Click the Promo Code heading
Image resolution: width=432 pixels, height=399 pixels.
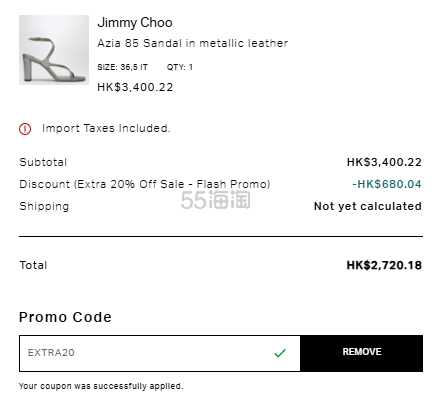(x=65, y=317)
